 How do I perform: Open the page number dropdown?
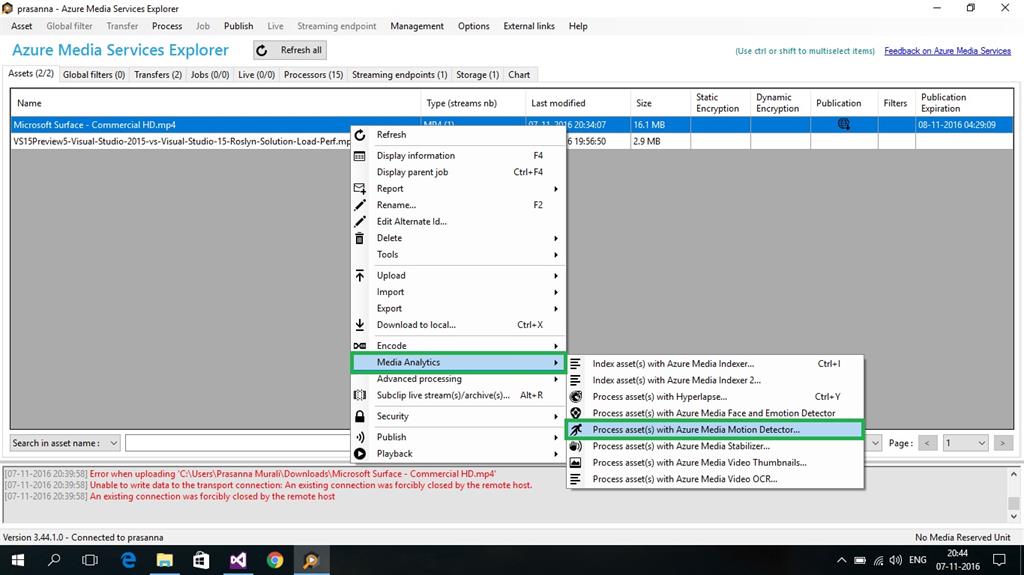coord(966,443)
